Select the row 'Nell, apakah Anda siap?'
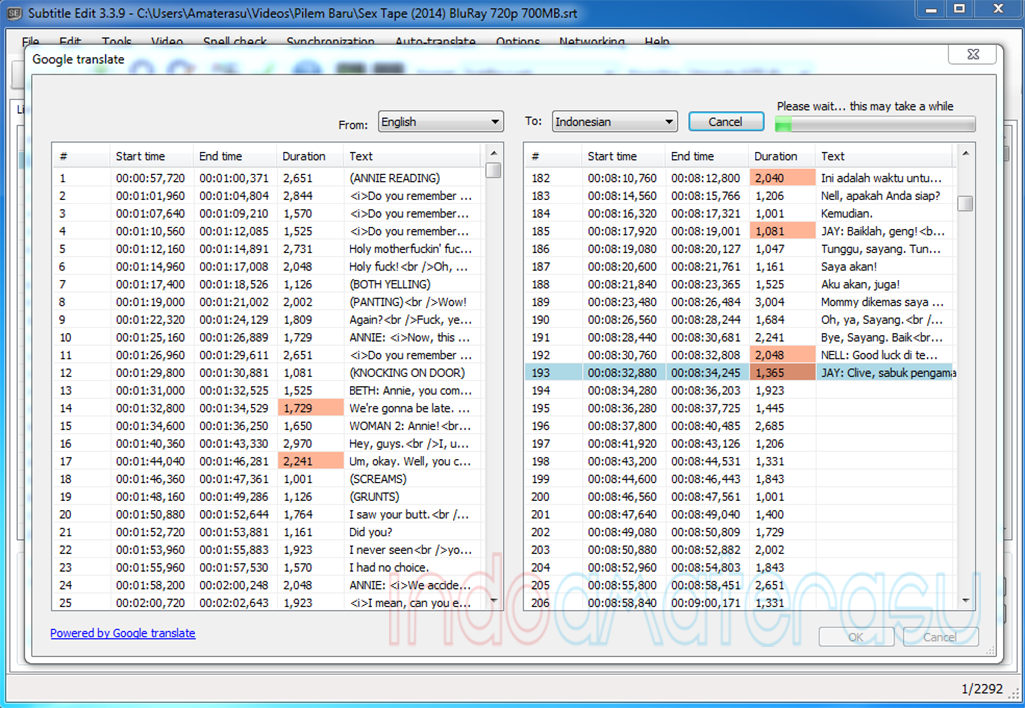 [741, 195]
